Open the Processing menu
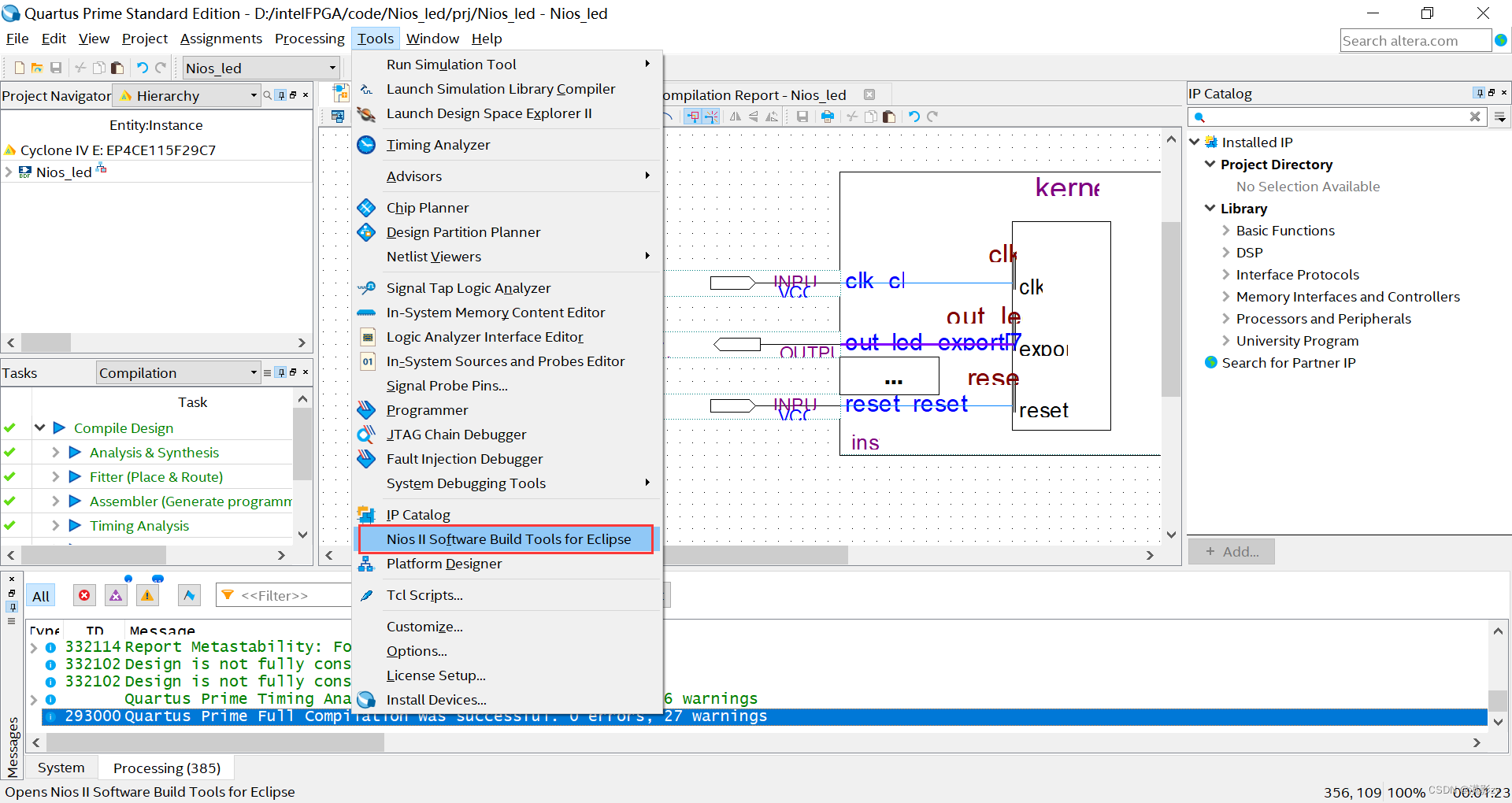This screenshot has width=1512, height=803. tap(309, 39)
